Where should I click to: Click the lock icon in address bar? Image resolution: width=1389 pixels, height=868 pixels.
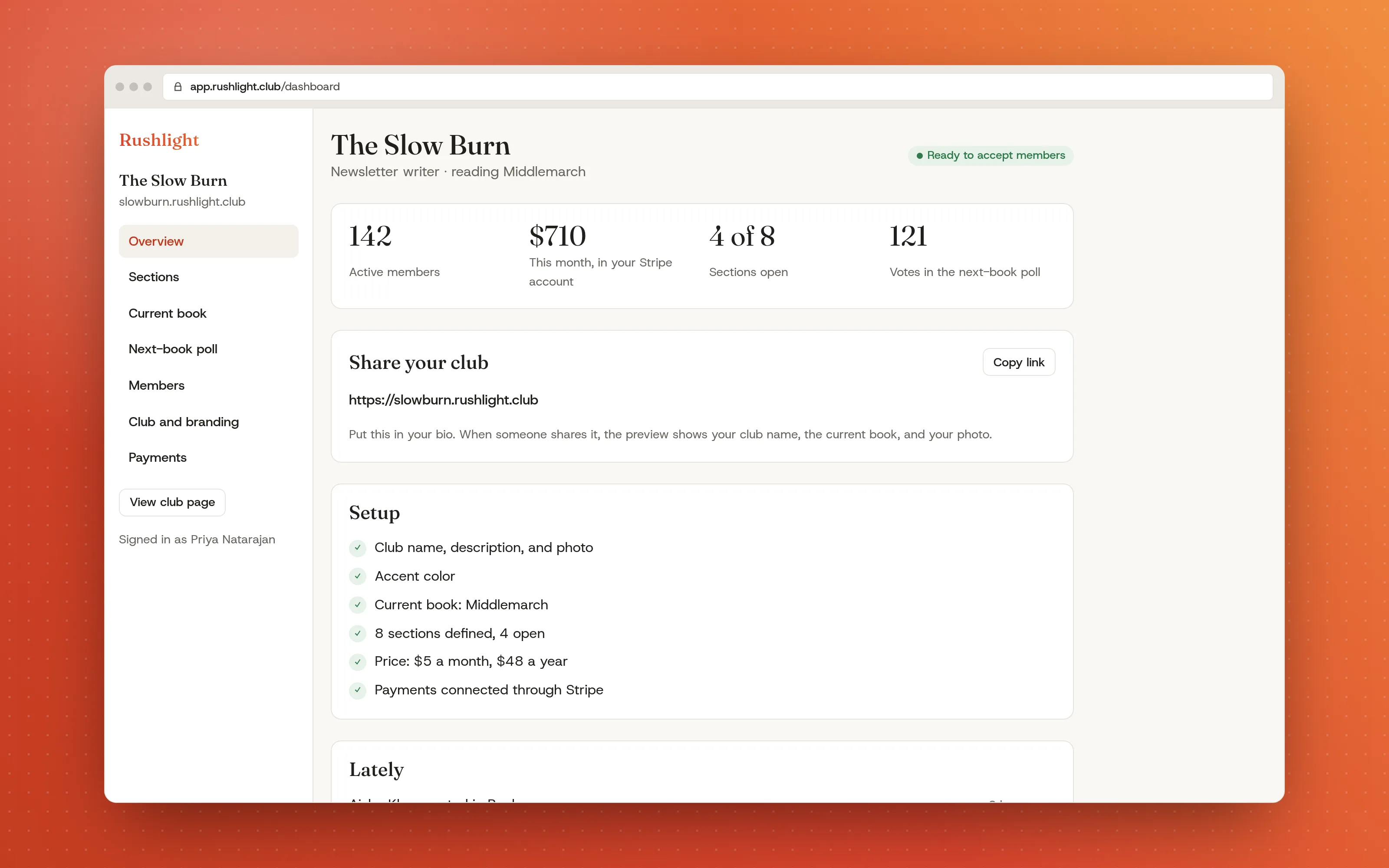pyautogui.click(x=178, y=87)
